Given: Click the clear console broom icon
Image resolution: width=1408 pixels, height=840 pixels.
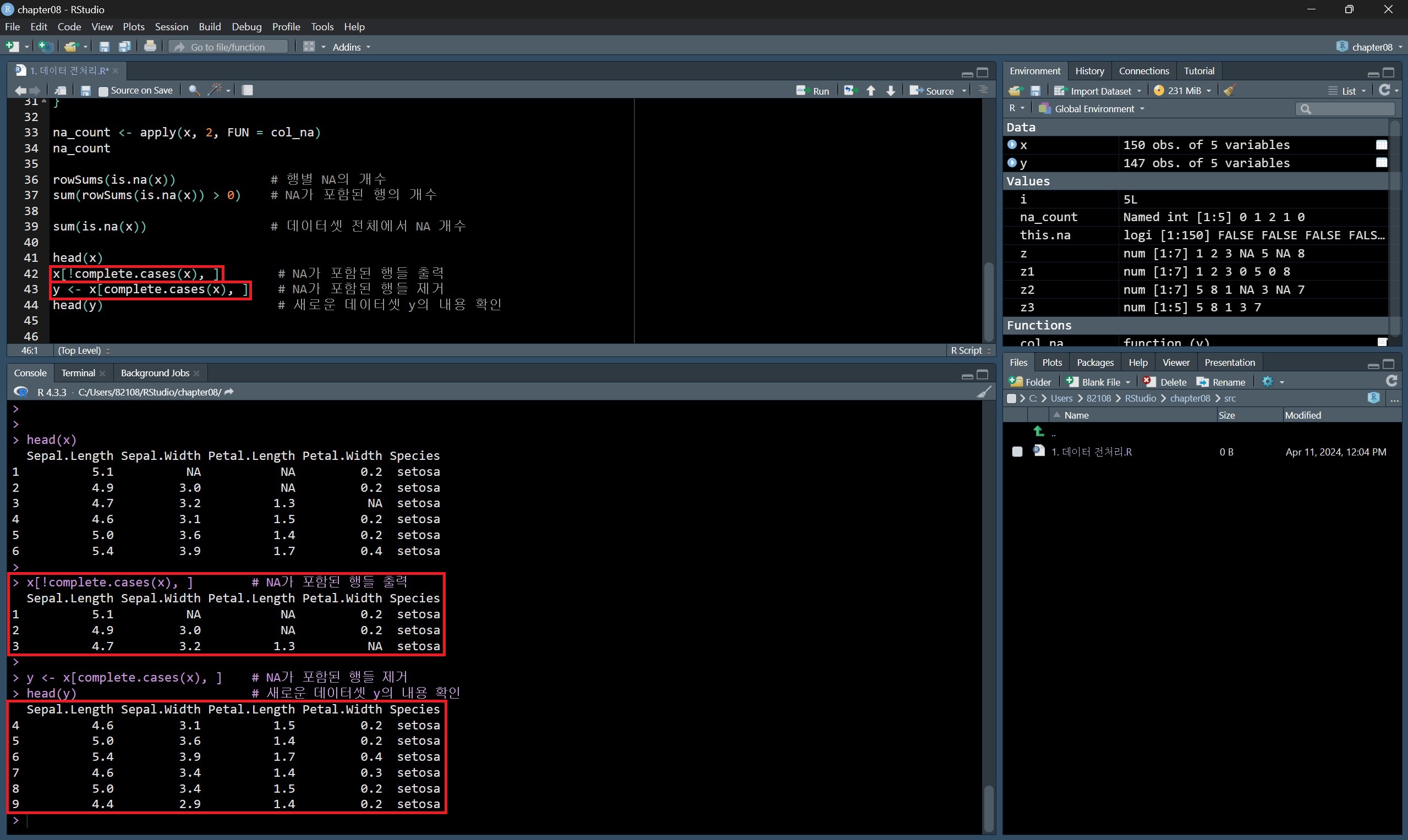Looking at the screenshot, I should [984, 392].
